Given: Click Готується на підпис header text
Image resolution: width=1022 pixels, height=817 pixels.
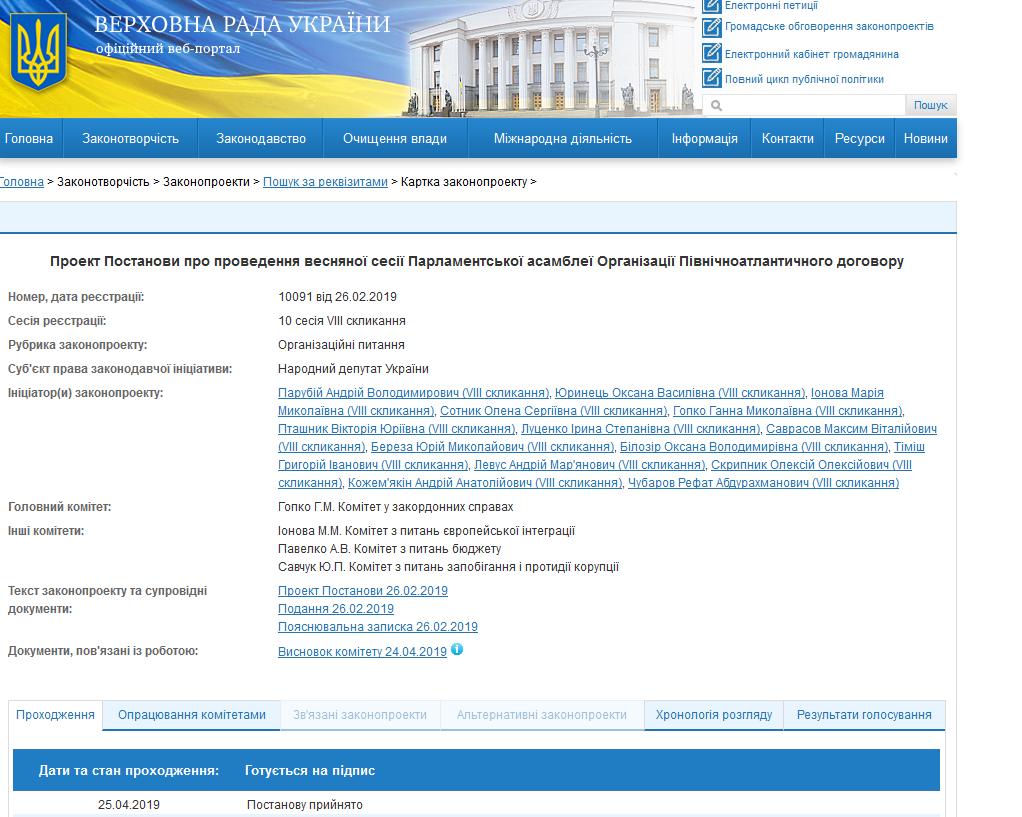Looking at the screenshot, I should tap(310, 770).
